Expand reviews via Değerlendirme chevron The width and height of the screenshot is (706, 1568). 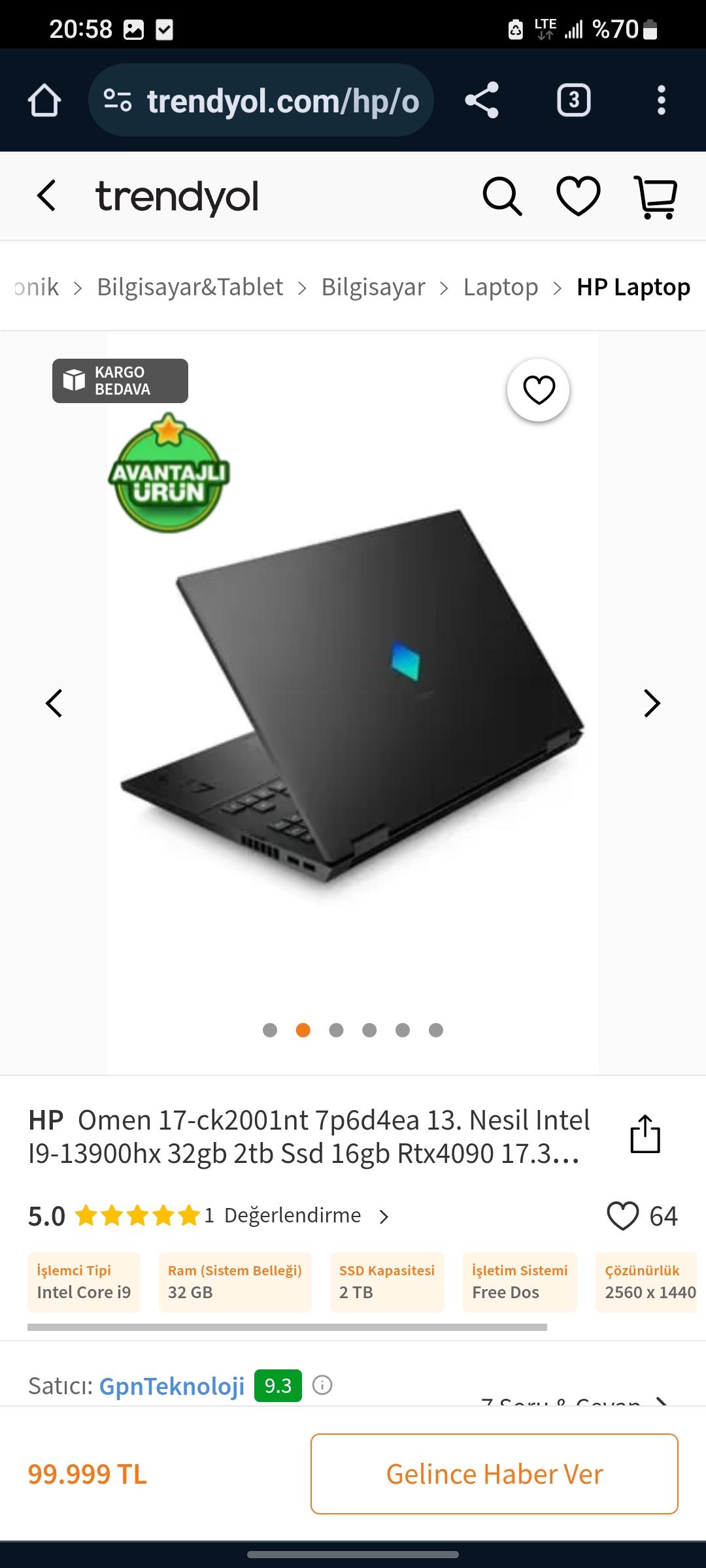pyautogui.click(x=384, y=1217)
